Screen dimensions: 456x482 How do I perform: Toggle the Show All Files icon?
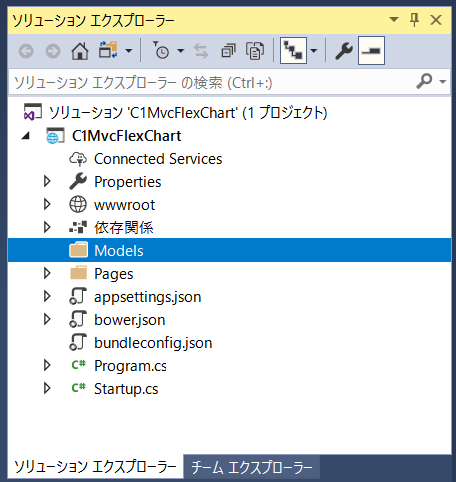pyautogui.click(x=255, y=51)
